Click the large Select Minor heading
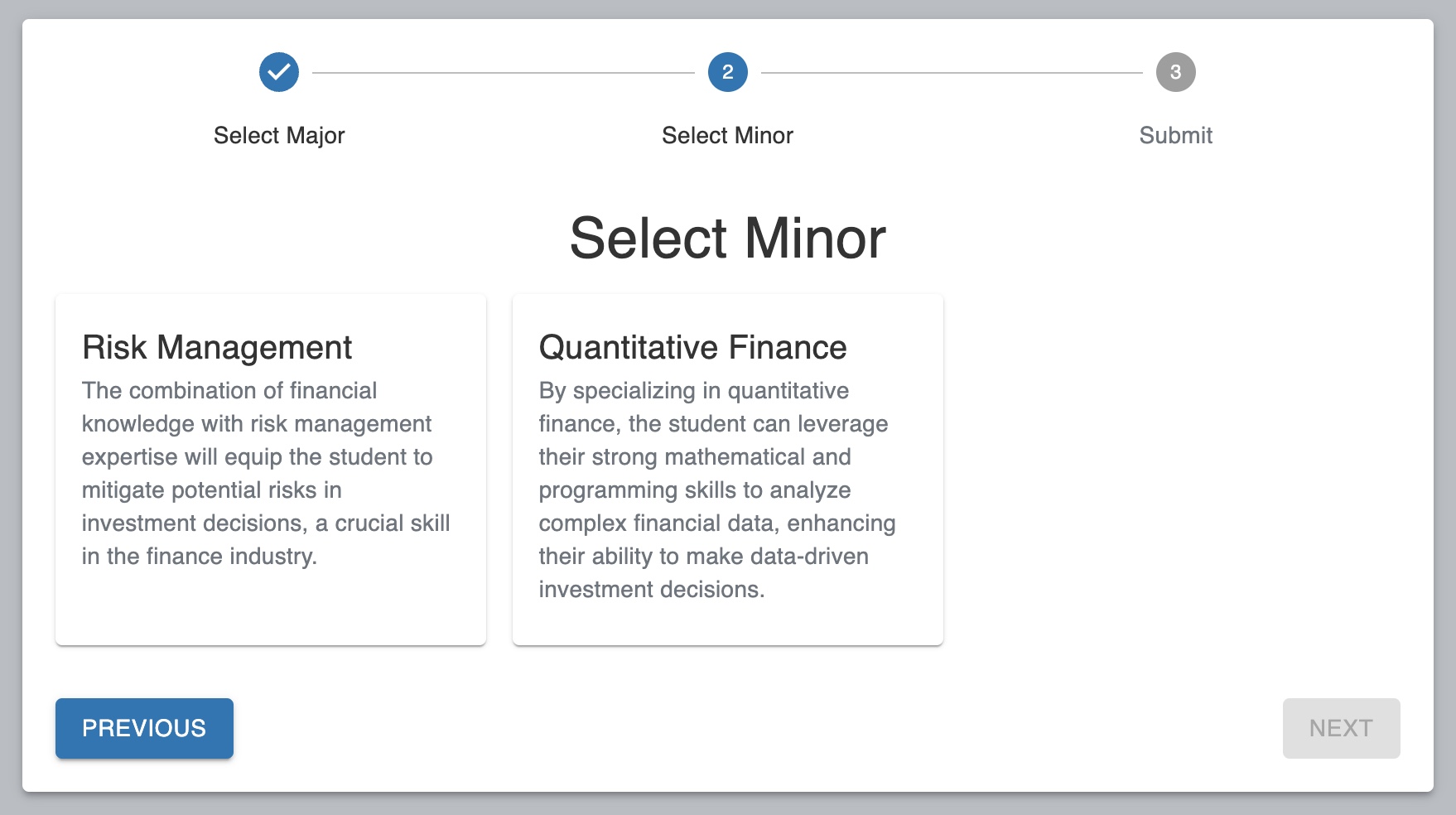 [727, 239]
